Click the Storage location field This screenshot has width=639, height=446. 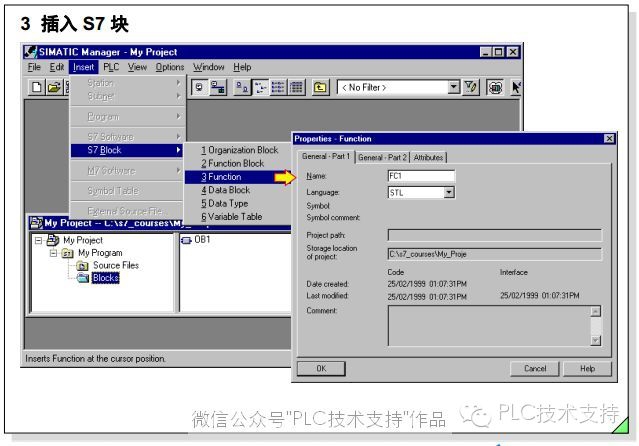(x=494, y=254)
